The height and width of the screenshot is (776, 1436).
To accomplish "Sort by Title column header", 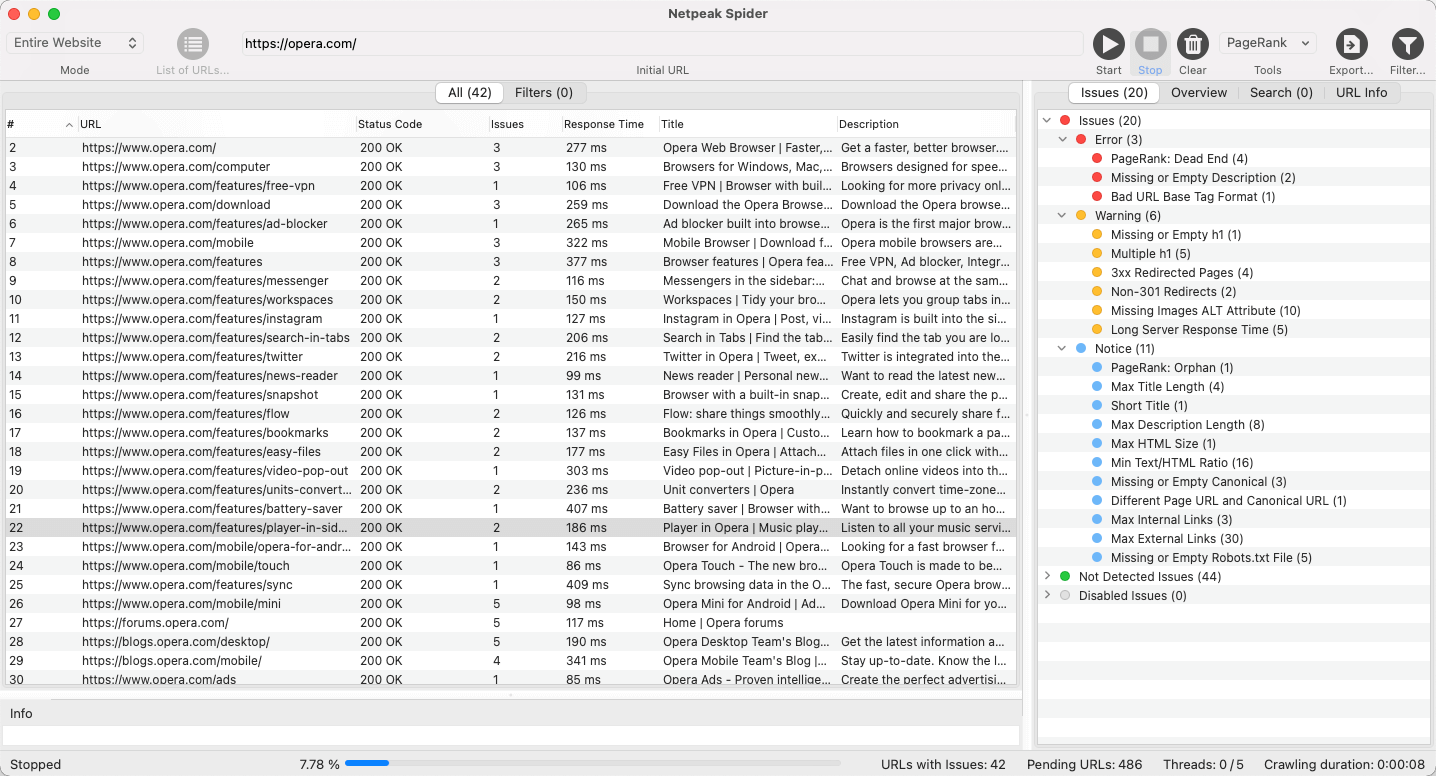I will [x=747, y=124].
